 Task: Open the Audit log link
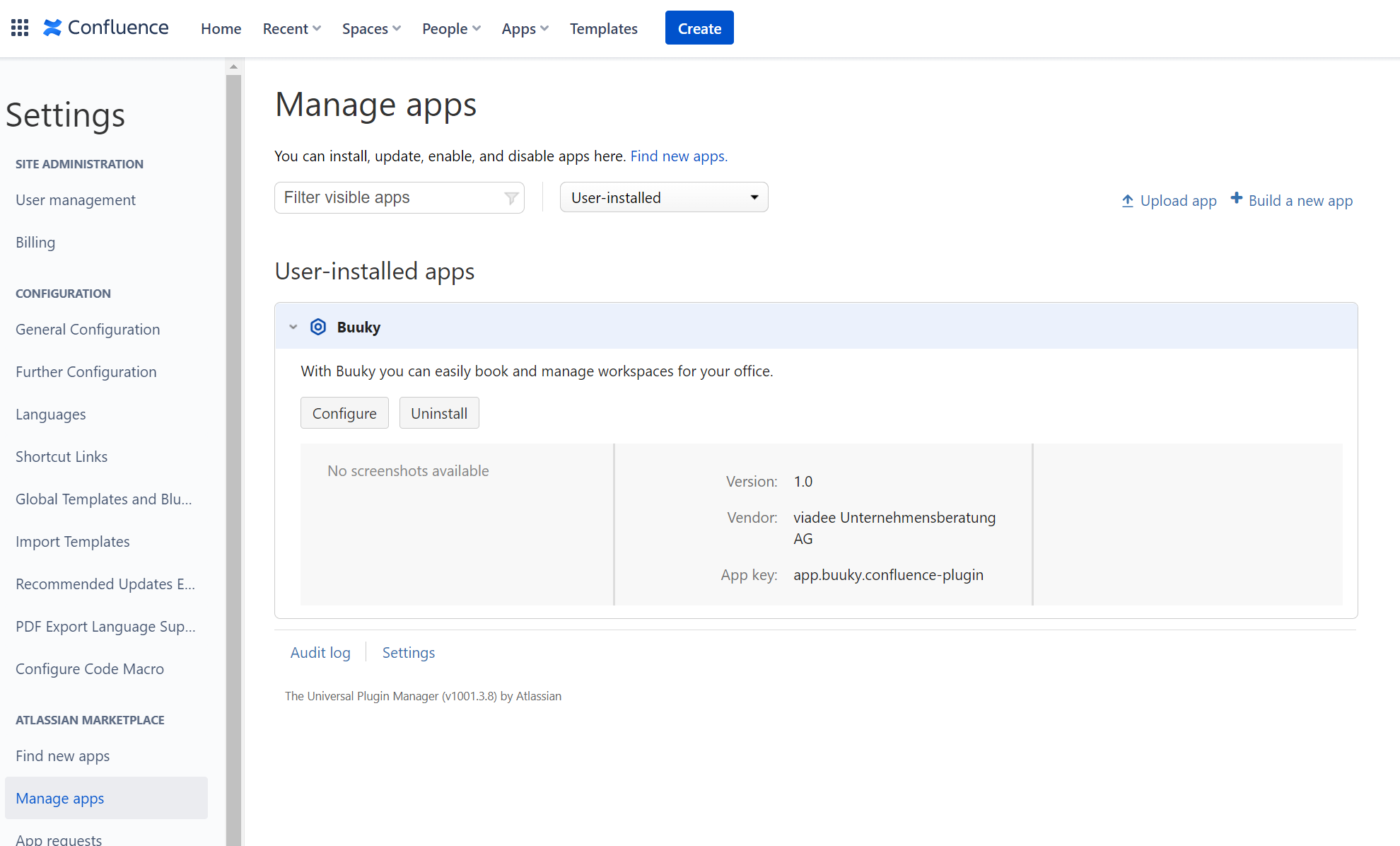[x=320, y=652]
